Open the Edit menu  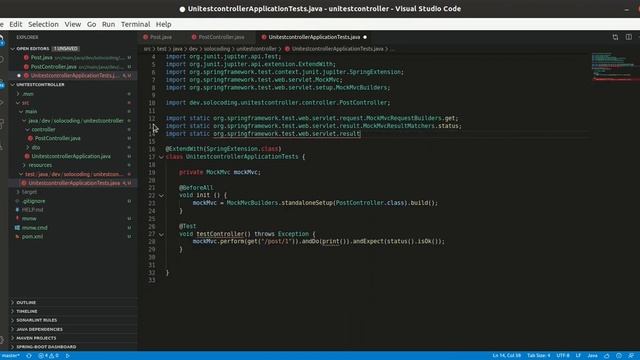tap(16, 24)
